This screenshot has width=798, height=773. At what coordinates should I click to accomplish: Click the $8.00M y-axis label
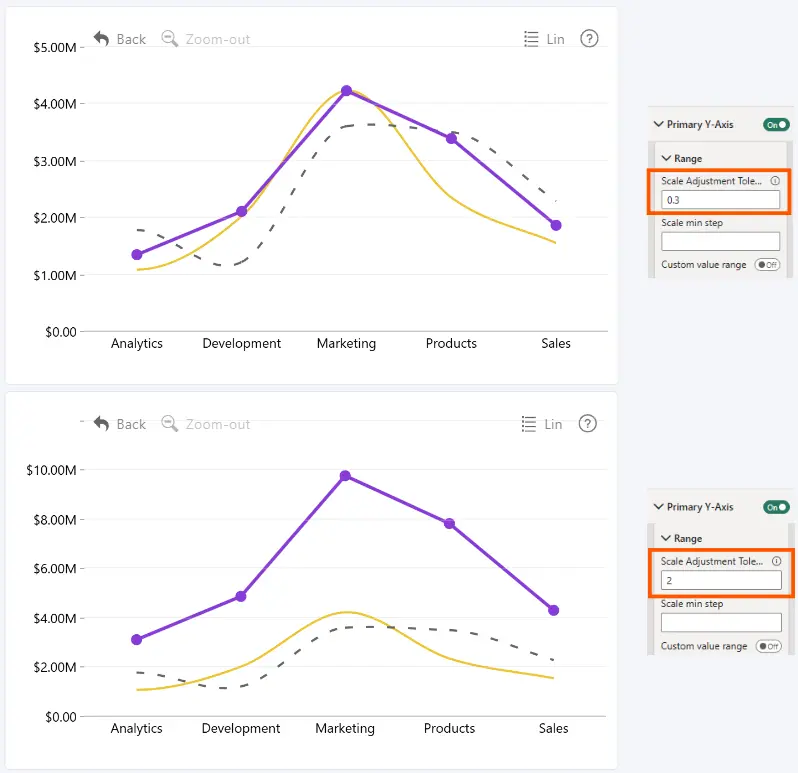tap(55, 520)
